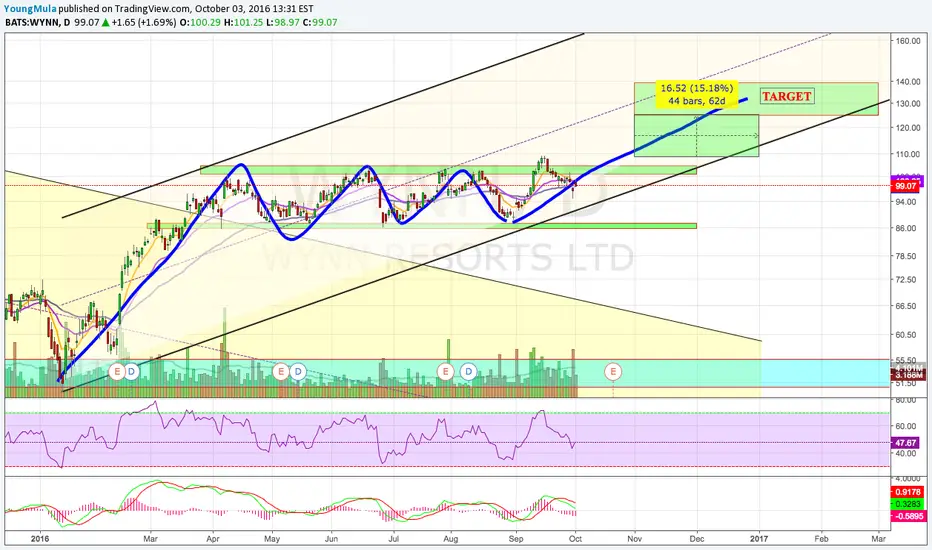Click the 78.50 price axis label

tap(907, 256)
